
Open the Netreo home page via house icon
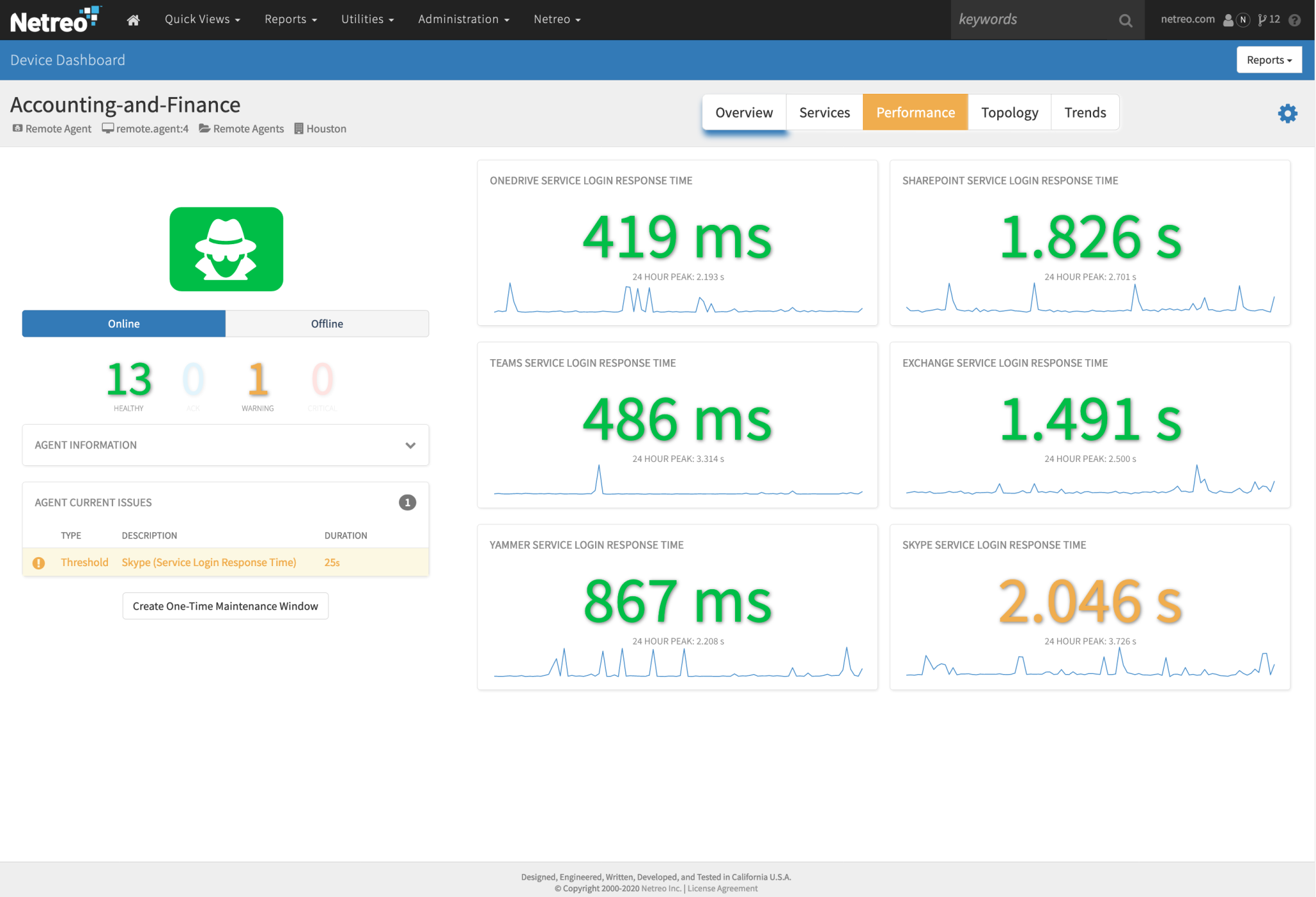[x=132, y=19]
